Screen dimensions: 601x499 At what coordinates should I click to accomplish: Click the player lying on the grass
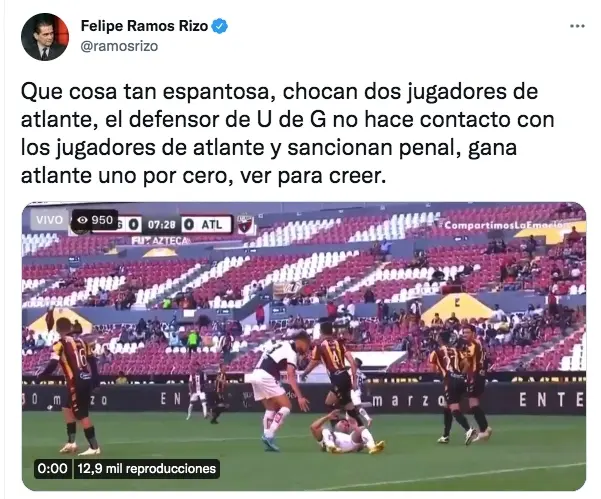(x=347, y=433)
